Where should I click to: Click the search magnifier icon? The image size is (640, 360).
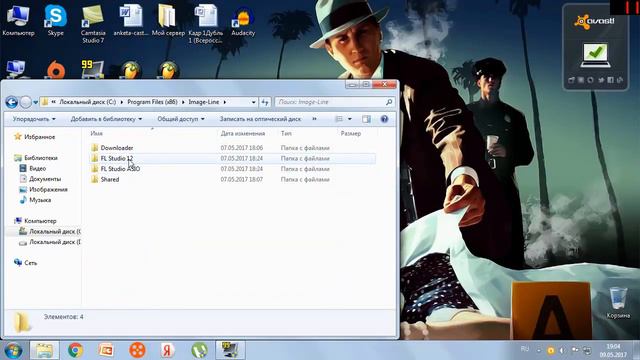pyautogui.click(x=389, y=102)
